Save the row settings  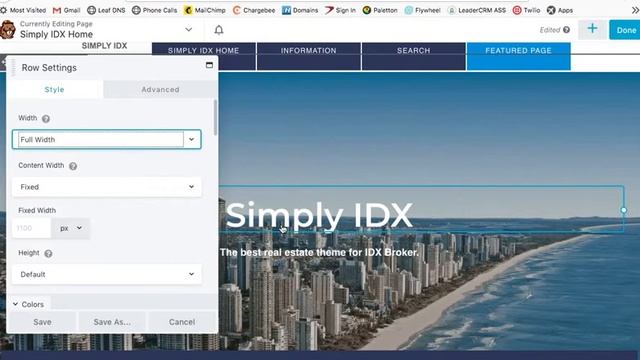42,322
